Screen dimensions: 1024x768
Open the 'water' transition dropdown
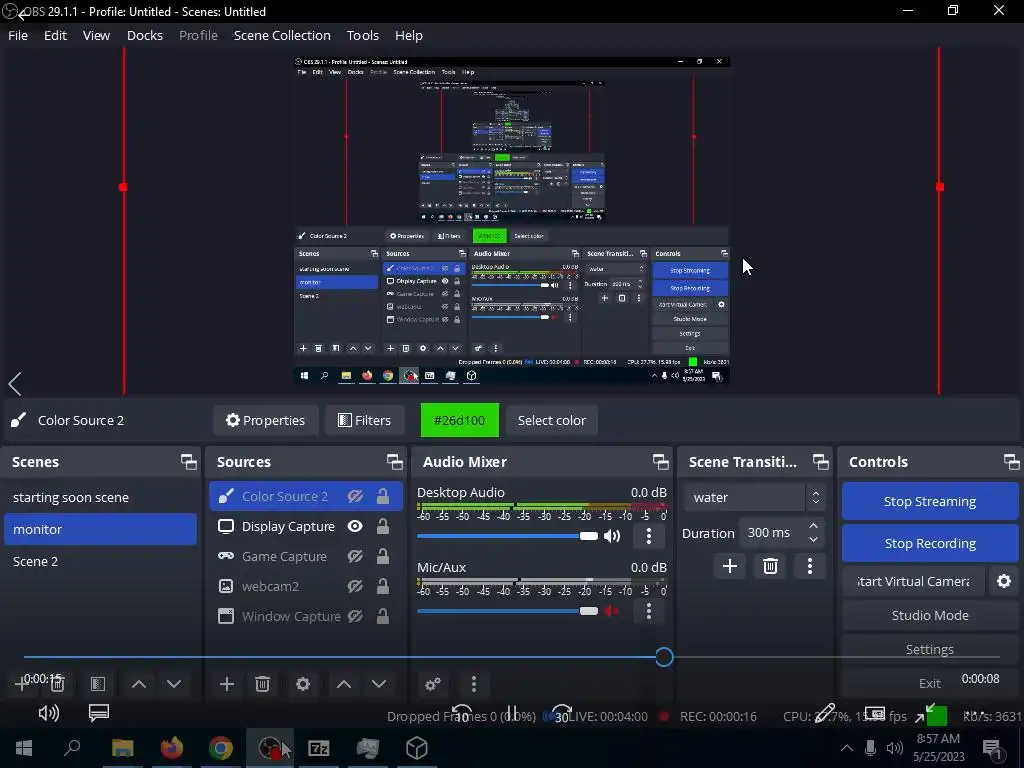(756, 498)
